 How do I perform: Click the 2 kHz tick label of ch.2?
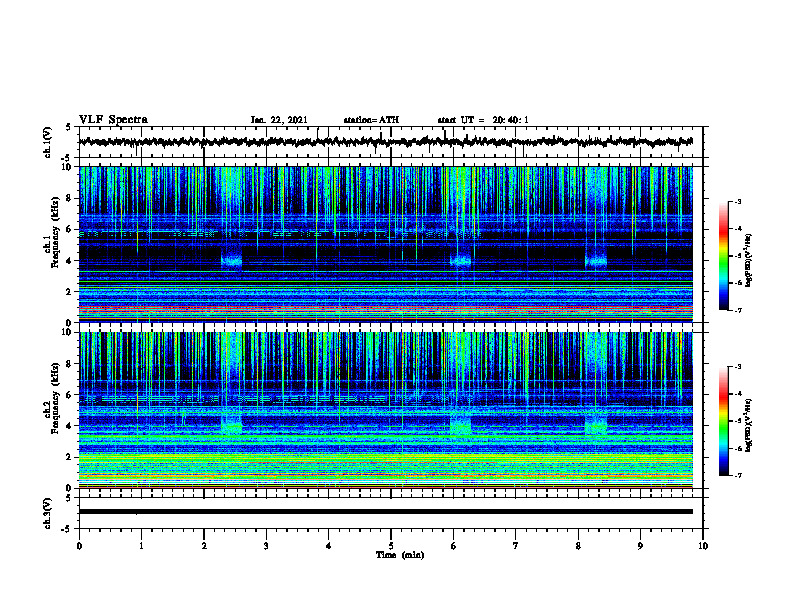click(70, 457)
